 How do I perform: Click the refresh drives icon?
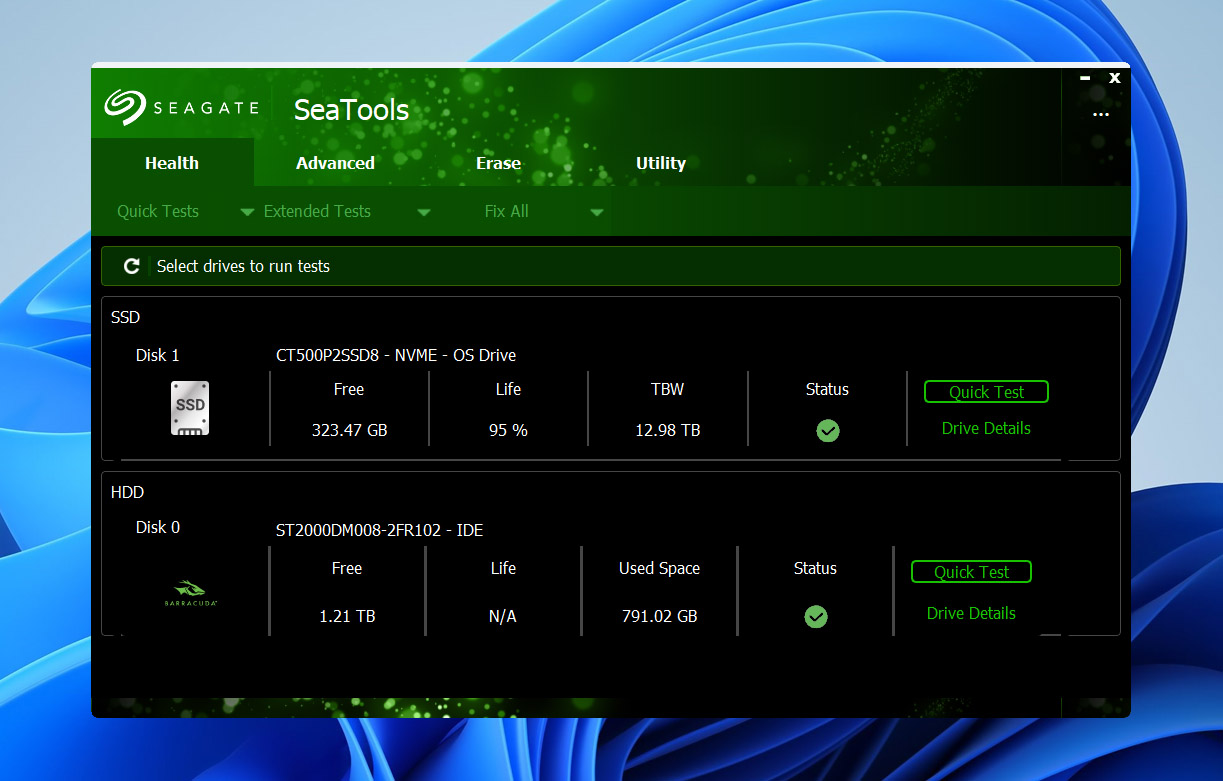131,266
